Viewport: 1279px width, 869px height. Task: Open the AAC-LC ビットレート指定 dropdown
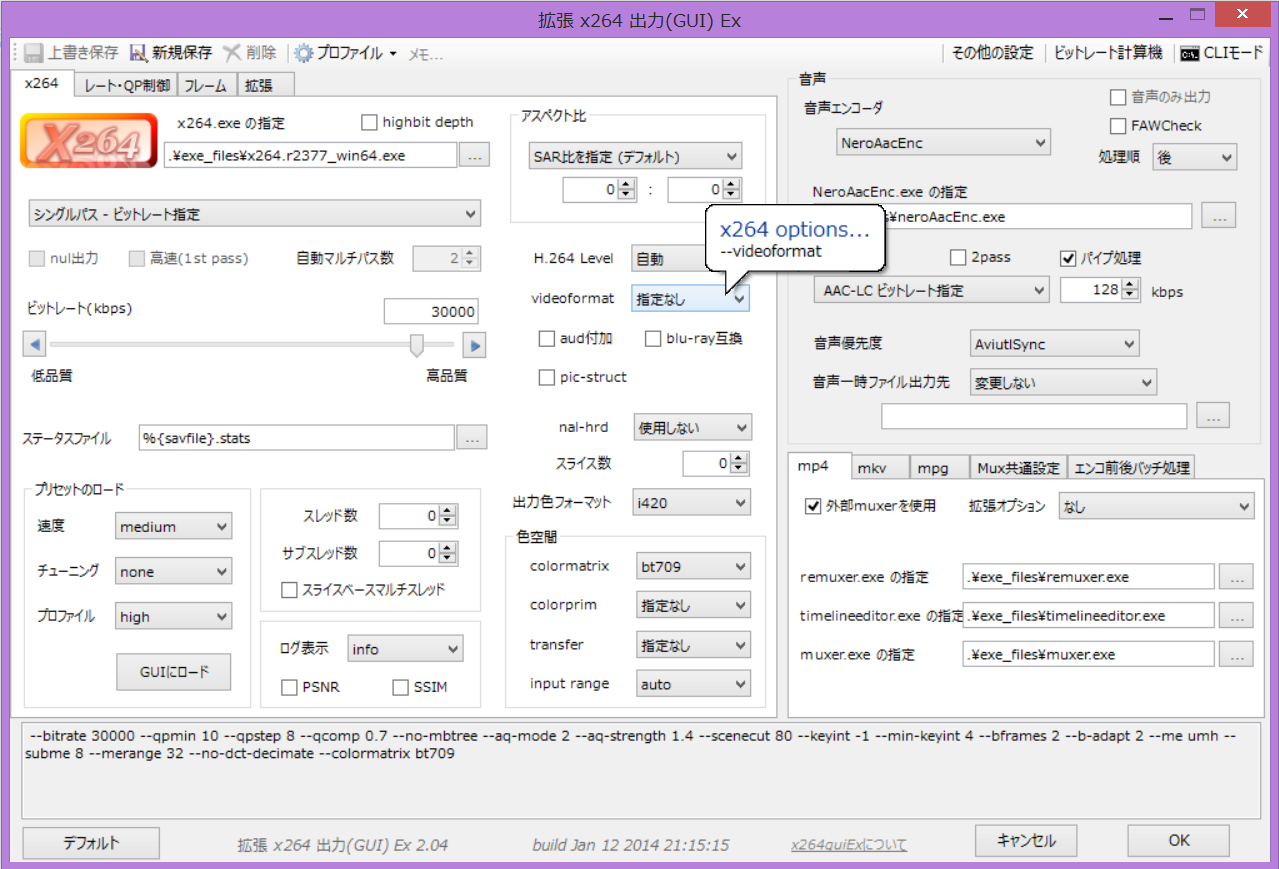pyautogui.click(x=931, y=291)
